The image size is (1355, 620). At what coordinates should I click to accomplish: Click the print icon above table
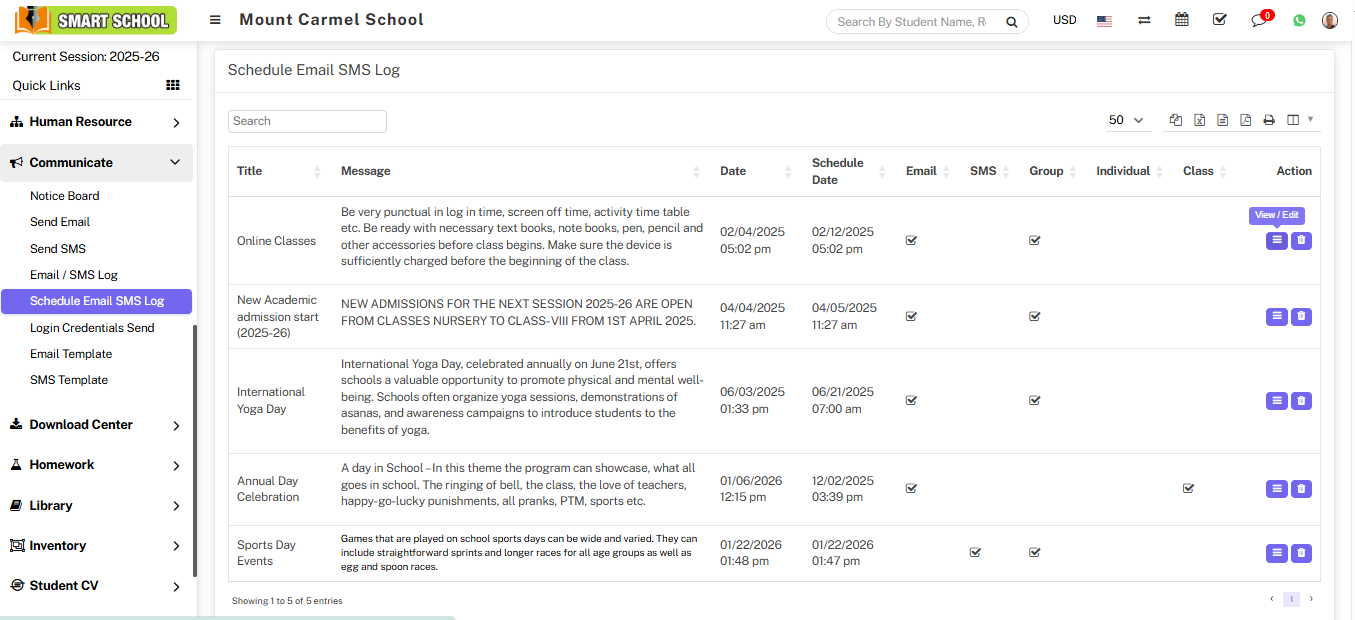pyautogui.click(x=1269, y=120)
